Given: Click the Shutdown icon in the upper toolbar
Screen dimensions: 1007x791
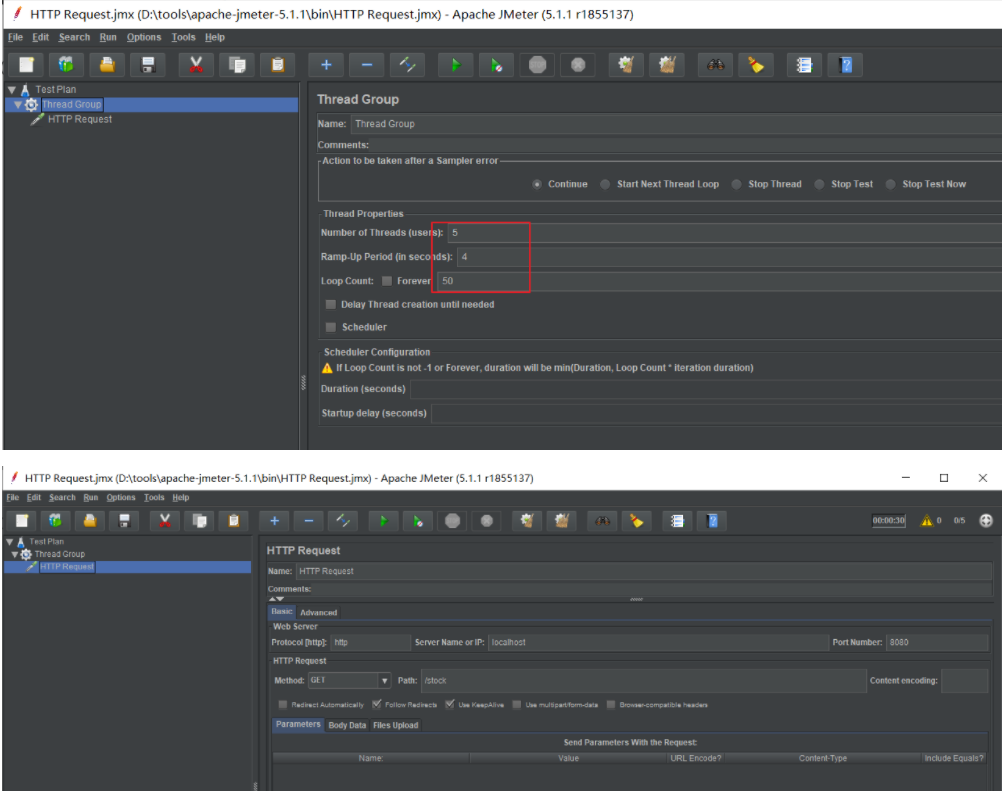Looking at the screenshot, I should (578, 65).
